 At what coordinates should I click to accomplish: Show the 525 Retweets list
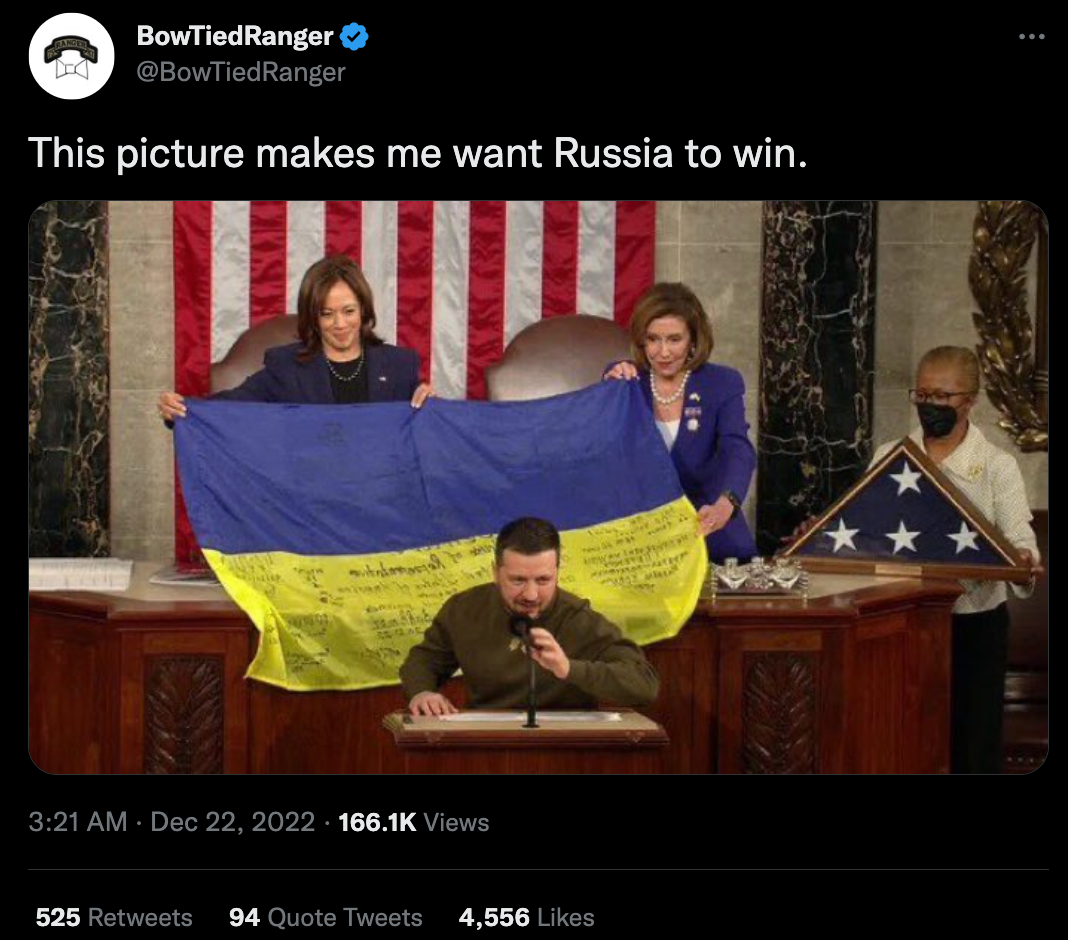click(x=114, y=918)
